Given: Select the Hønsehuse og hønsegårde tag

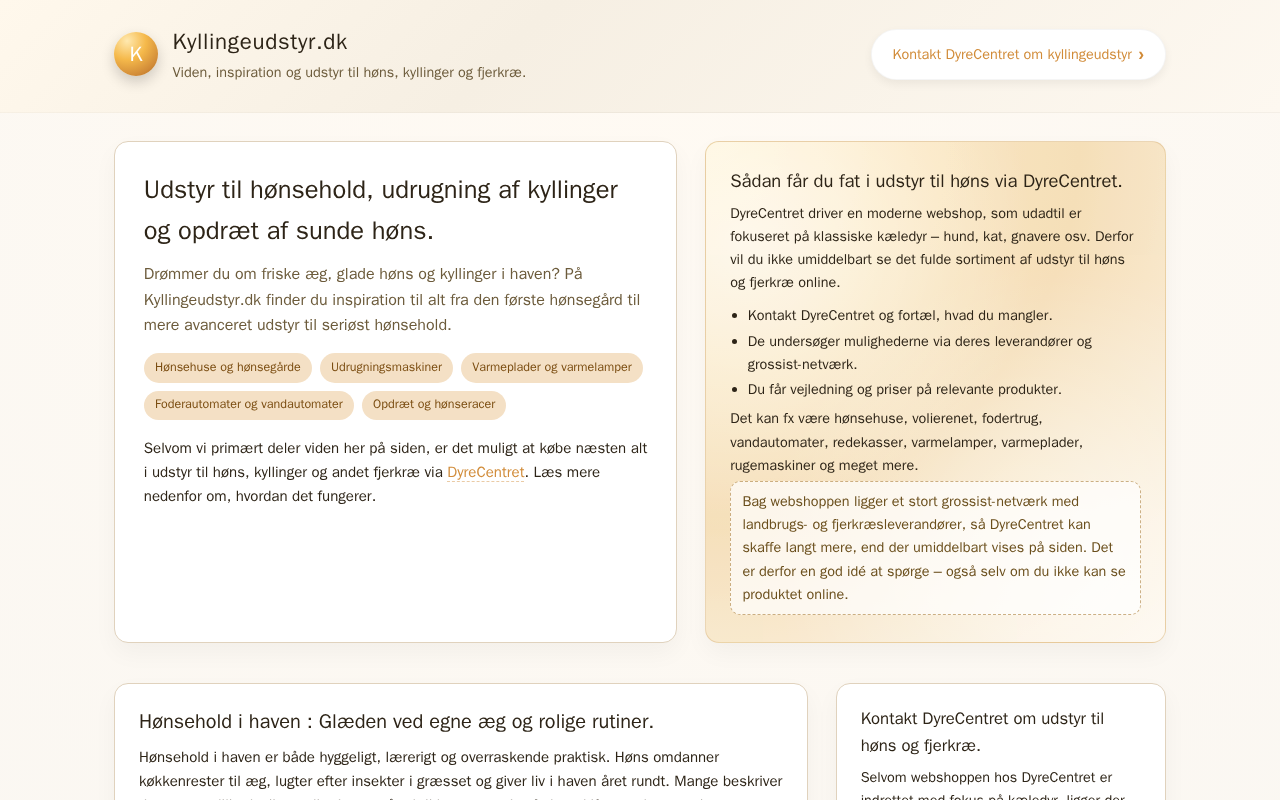Looking at the screenshot, I should pos(228,368).
